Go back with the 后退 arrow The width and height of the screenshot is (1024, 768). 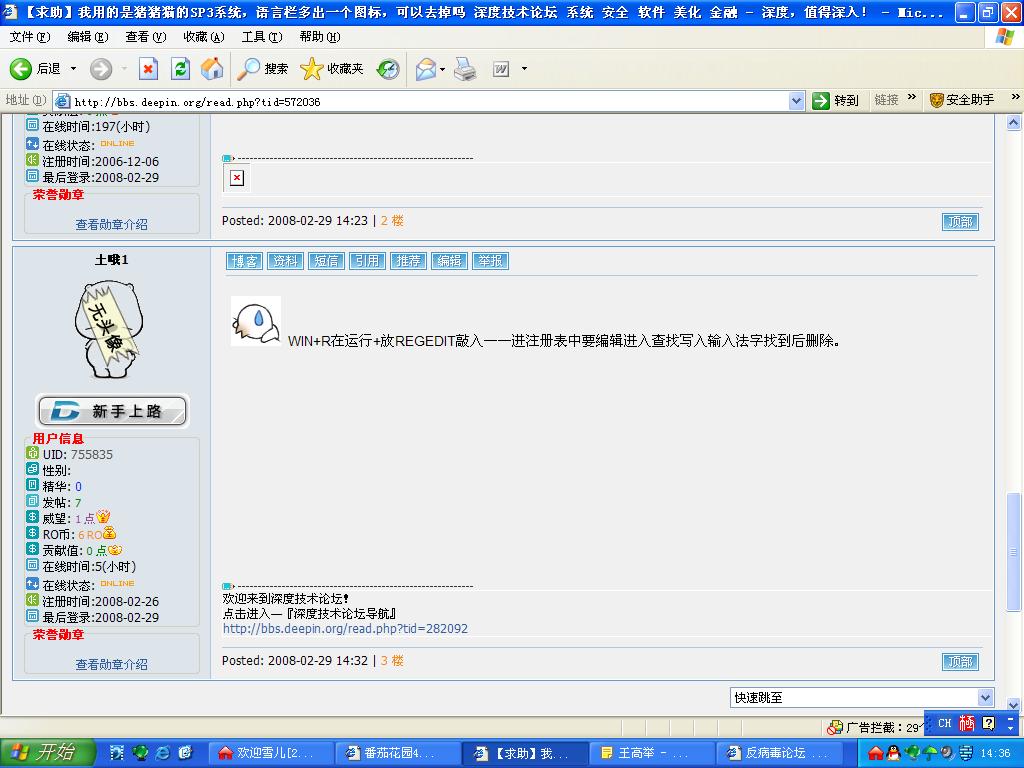(35, 69)
